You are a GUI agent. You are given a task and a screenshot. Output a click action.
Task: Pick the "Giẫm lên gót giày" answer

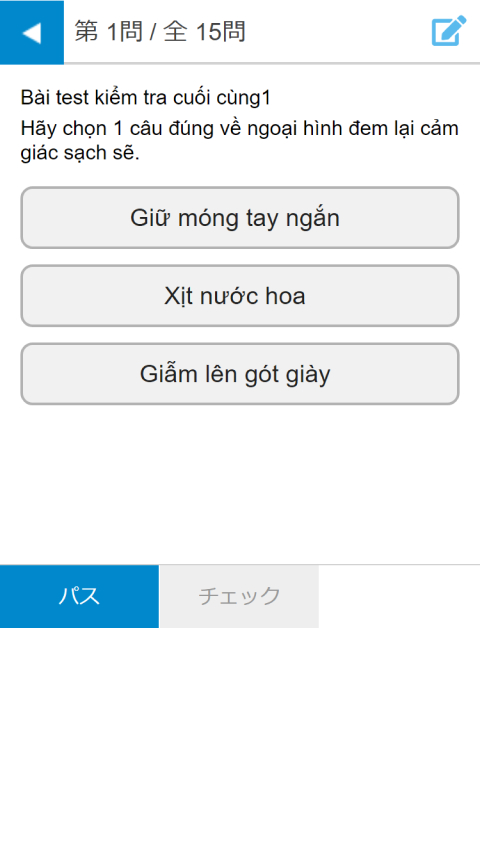coord(240,374)
